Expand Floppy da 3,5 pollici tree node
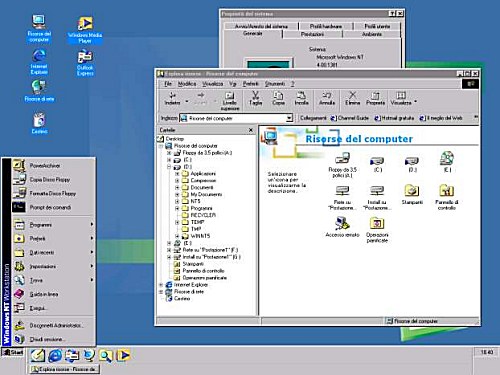500x375 pixels. [169, 153]
